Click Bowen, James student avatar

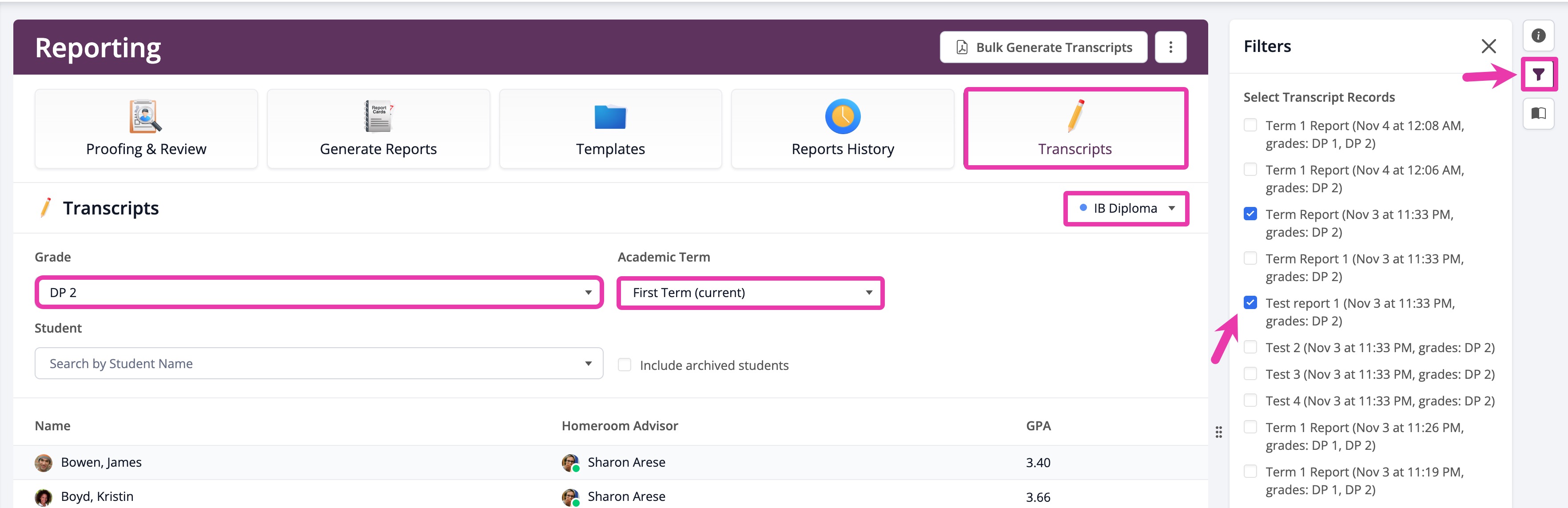point(43,463)
